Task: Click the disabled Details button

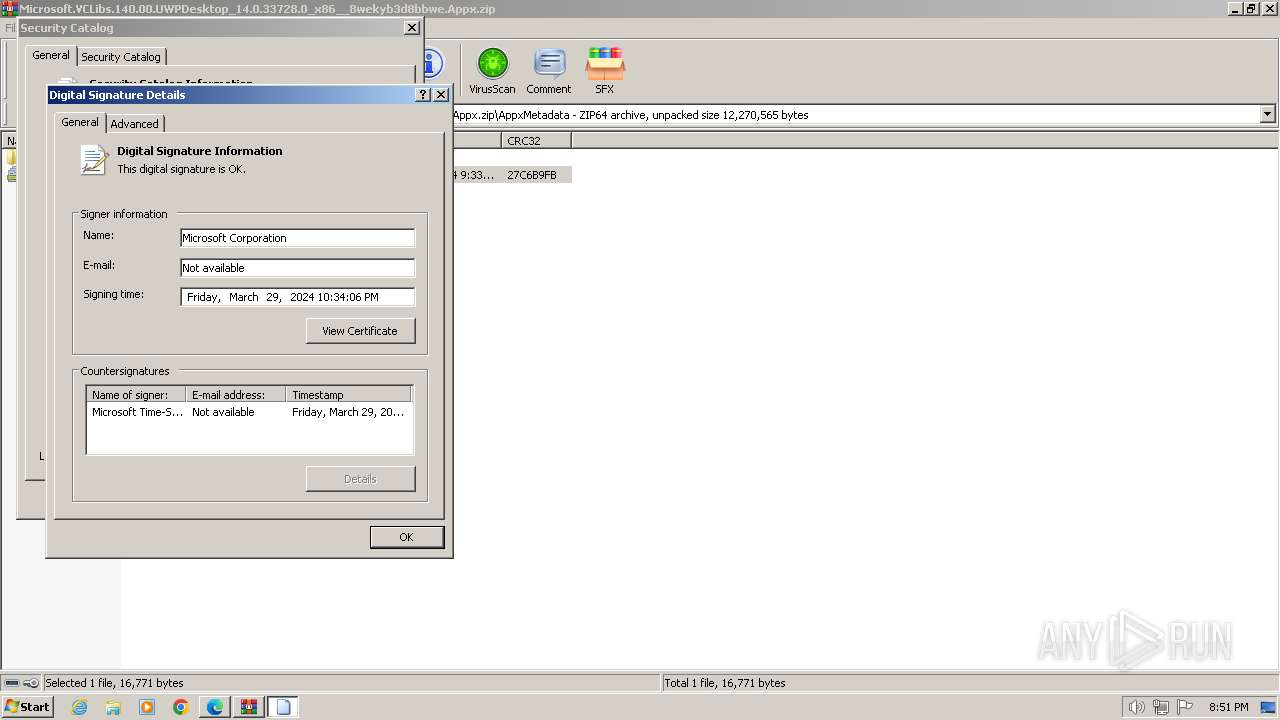Action: [x=360, y=479]
